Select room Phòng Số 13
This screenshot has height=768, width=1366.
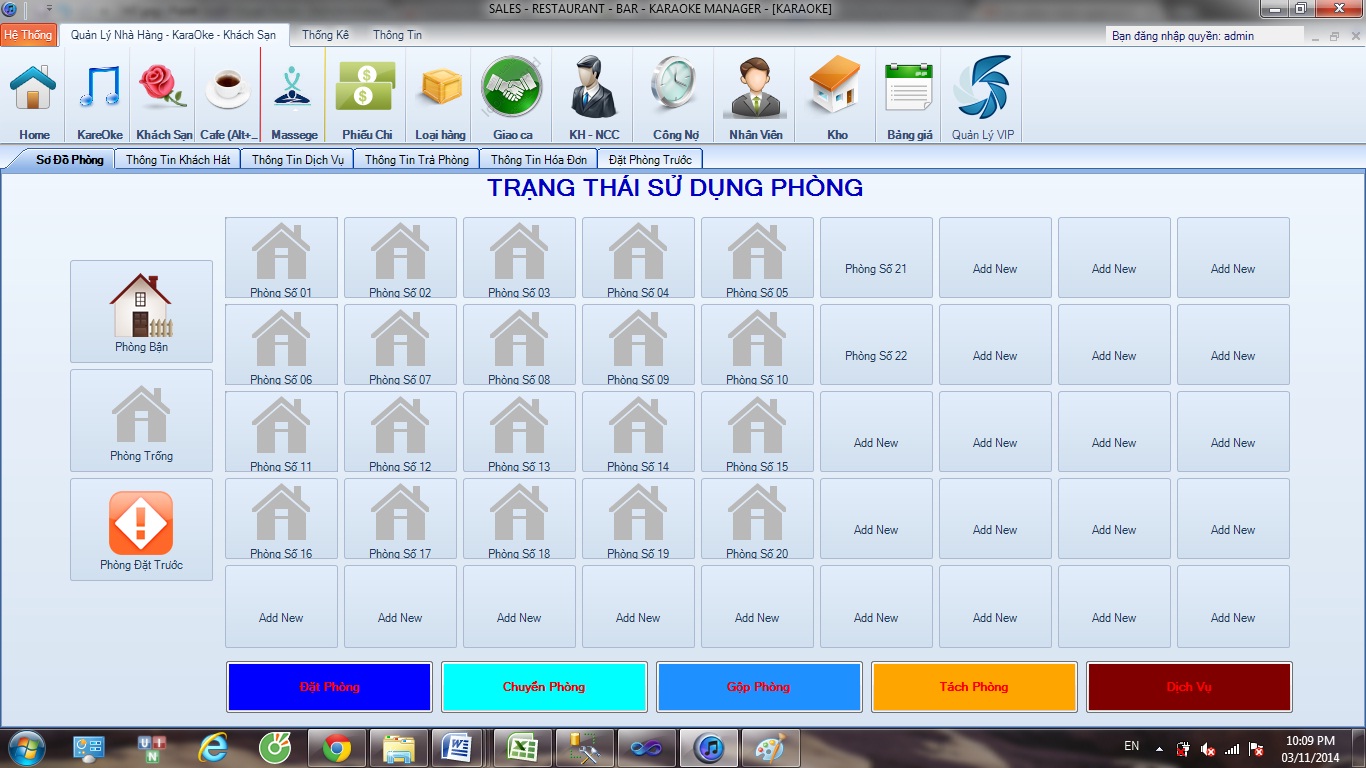click(x=519, y=432)
